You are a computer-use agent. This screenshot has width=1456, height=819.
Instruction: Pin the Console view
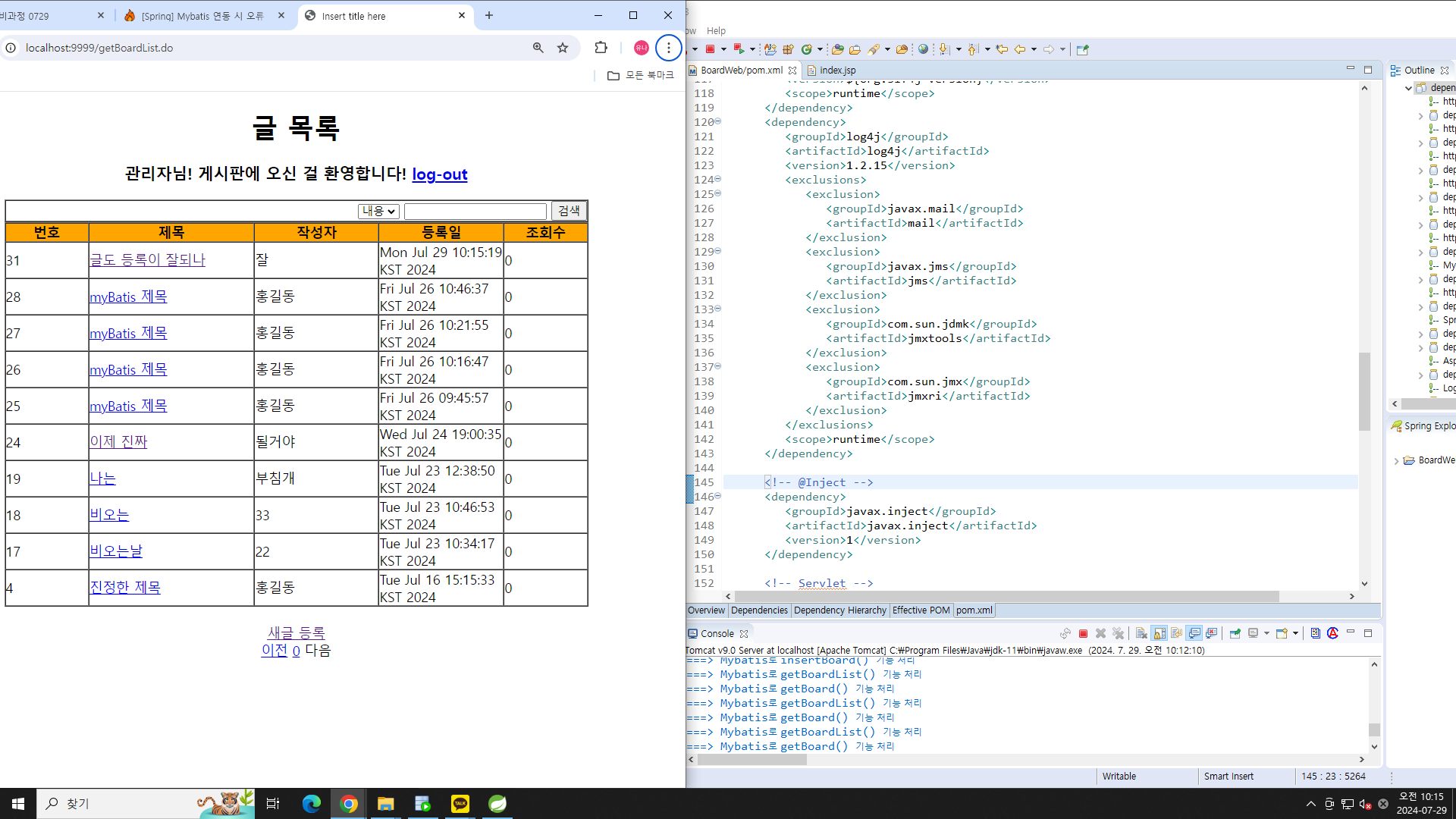pyautogui.click(x=1235, y=633)
